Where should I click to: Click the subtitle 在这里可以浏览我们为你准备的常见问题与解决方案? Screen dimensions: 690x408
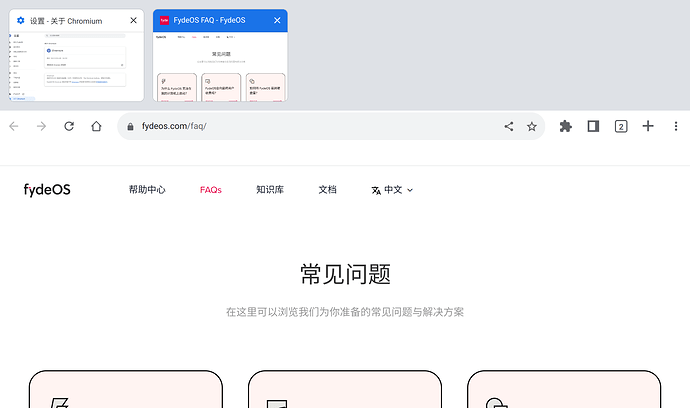[x=345, y=312]
